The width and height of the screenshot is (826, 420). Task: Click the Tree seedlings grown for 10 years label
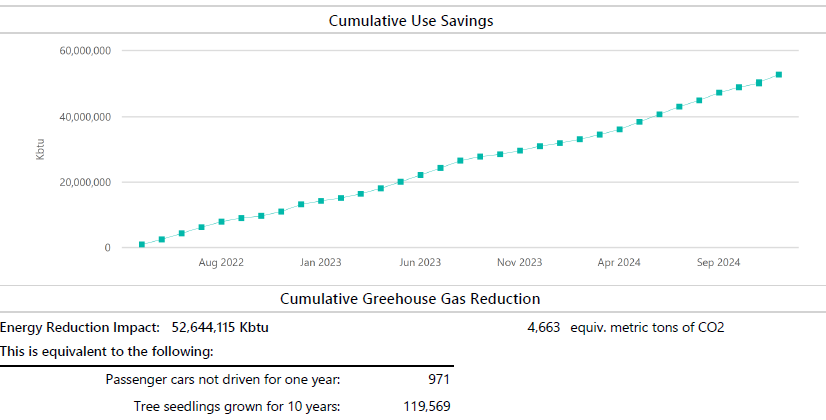[x=237, y=406]
